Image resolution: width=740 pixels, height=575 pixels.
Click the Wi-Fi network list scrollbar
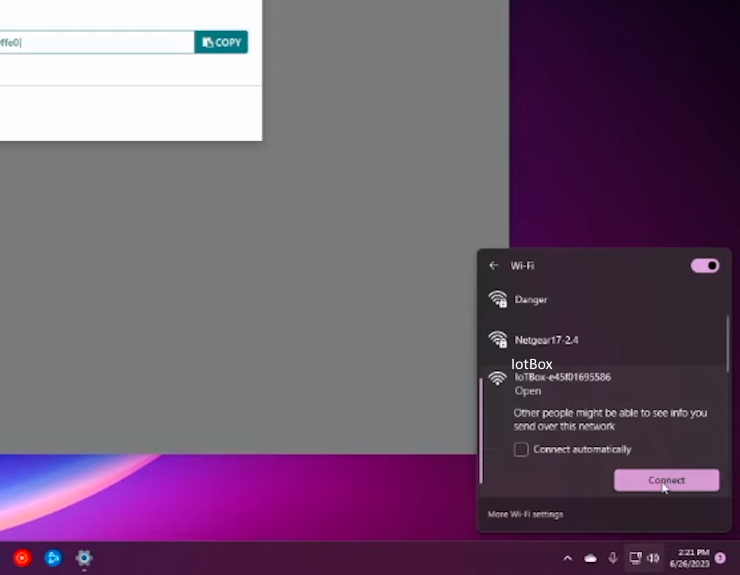tap(727, 344)
